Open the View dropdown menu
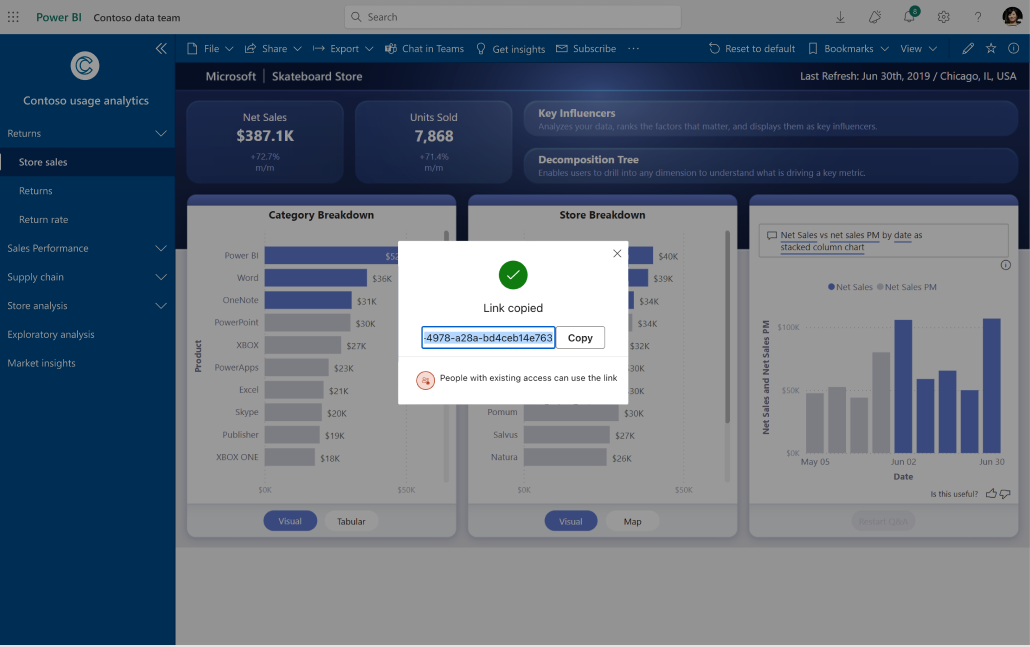The height and width of the screenshot is (647, 1030). [x=916, y=48]
